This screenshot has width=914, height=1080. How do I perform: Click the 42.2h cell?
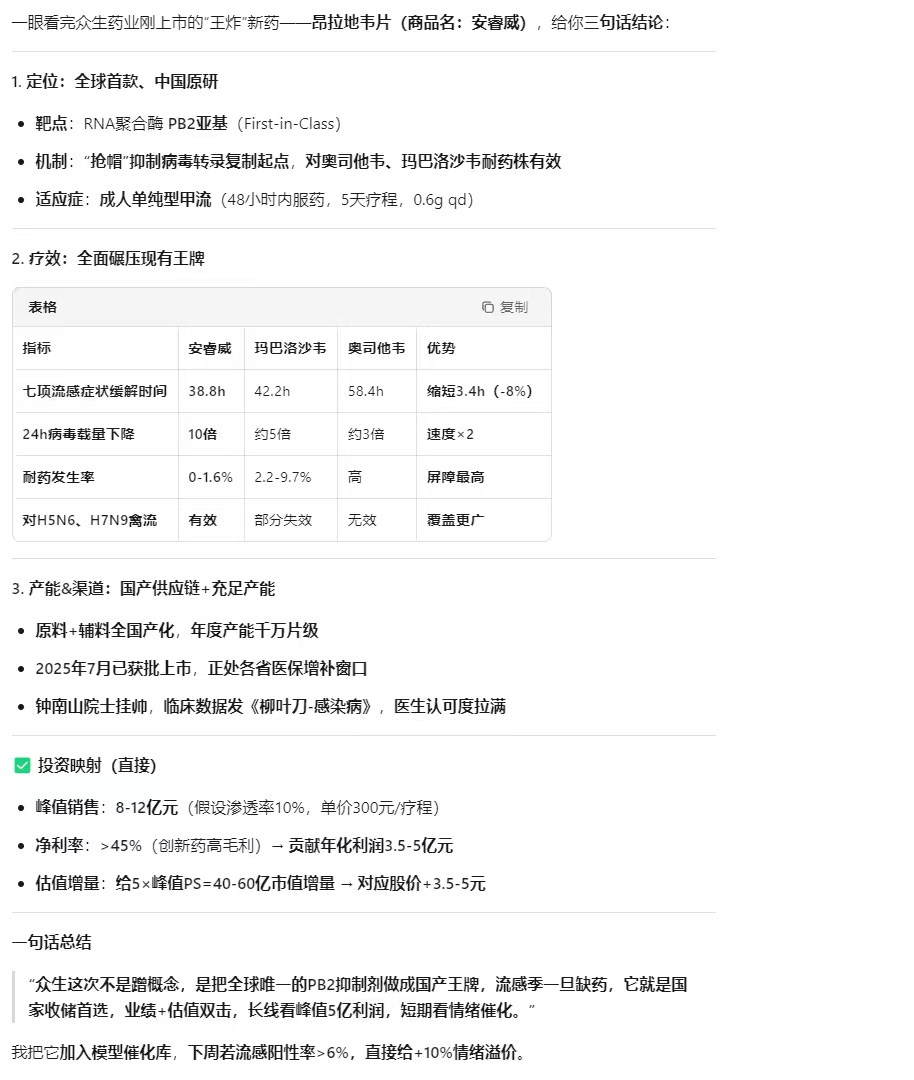[272, 391]
